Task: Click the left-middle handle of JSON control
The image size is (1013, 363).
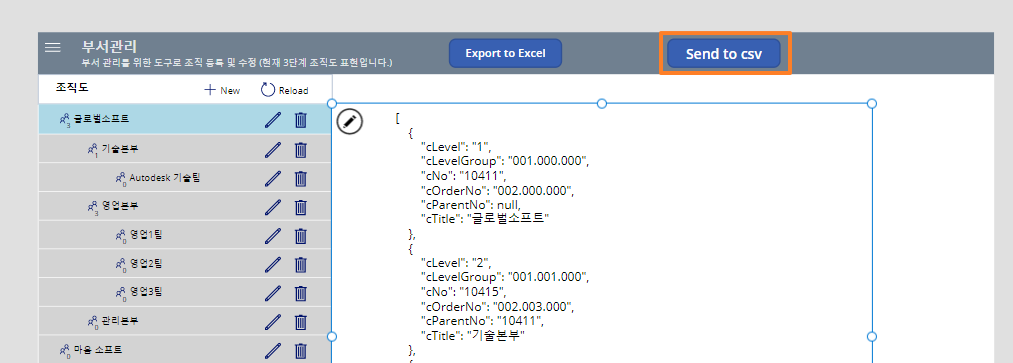Action: coord(332,337)
